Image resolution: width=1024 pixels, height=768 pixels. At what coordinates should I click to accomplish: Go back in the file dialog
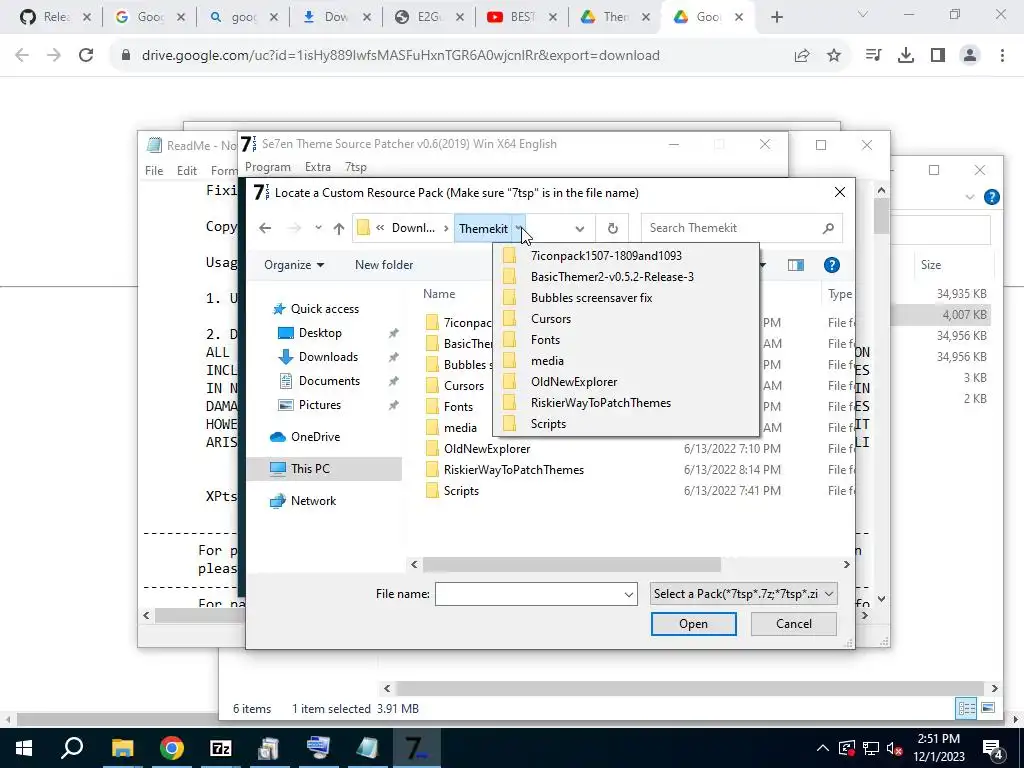click(264, 228)
